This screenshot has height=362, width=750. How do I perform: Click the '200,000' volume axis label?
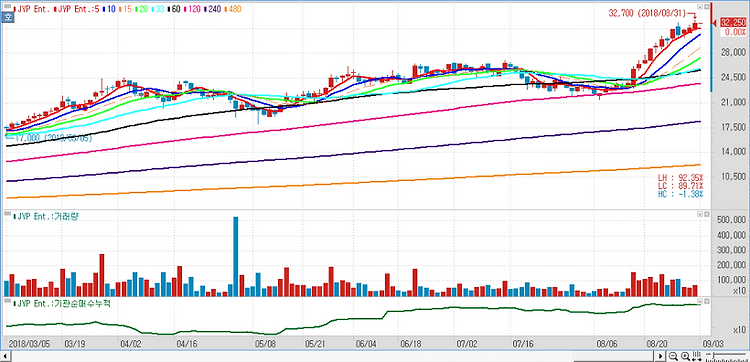(731, 265)
